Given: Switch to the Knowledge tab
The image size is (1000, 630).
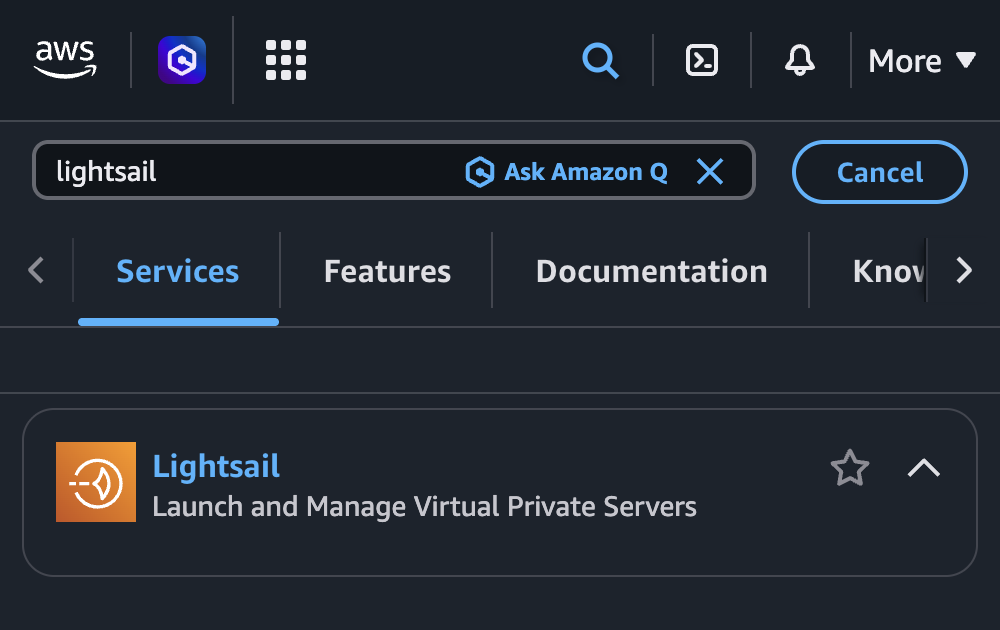Looking at the screenshot, I should pos(888,272).
